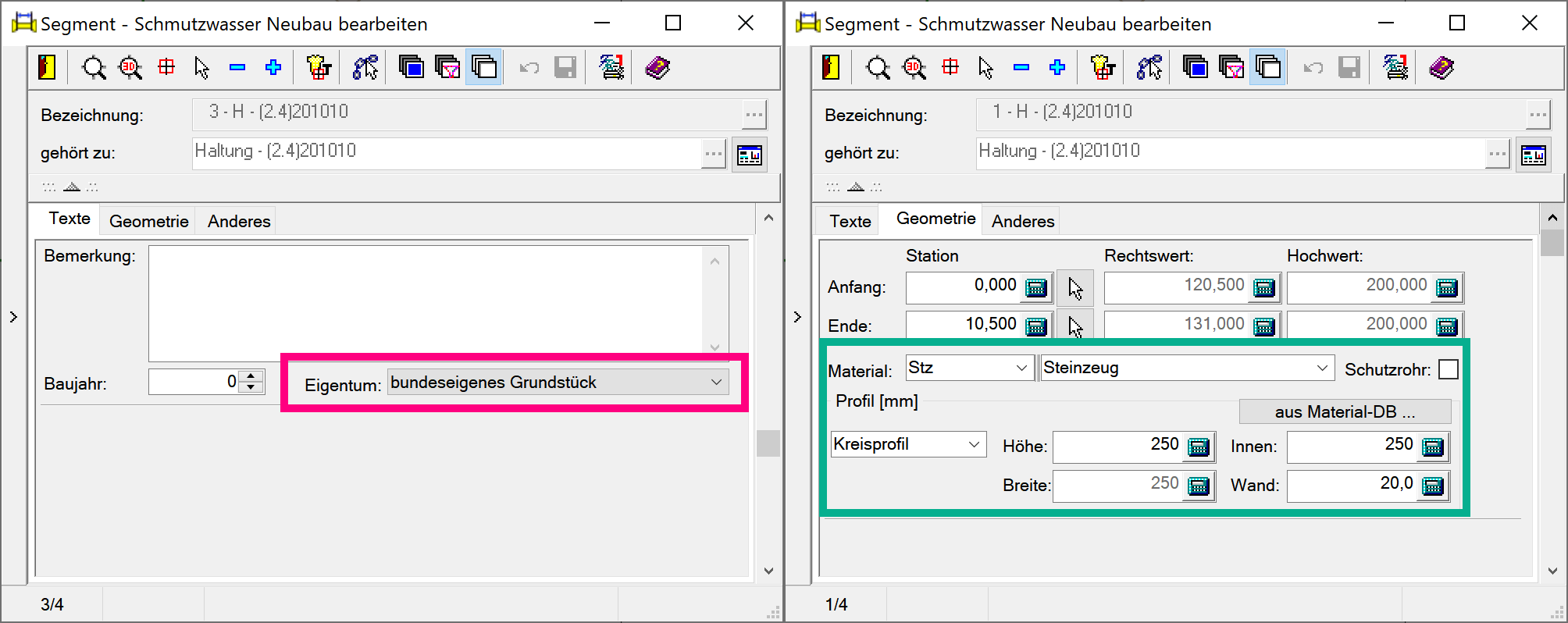The height and width of the screenshot is (623, 1568).
Task: Click calculator icon next to Höhe field
Action: click(1198, 447)
